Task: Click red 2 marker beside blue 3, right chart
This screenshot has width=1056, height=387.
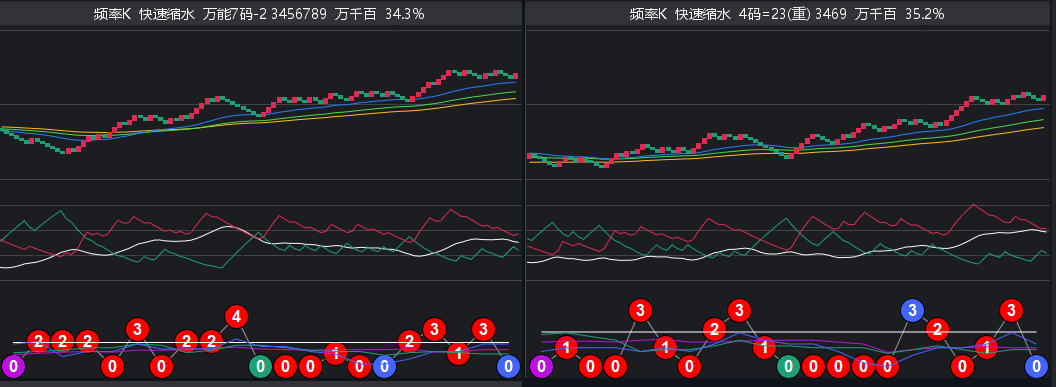Action: (937, 329)
